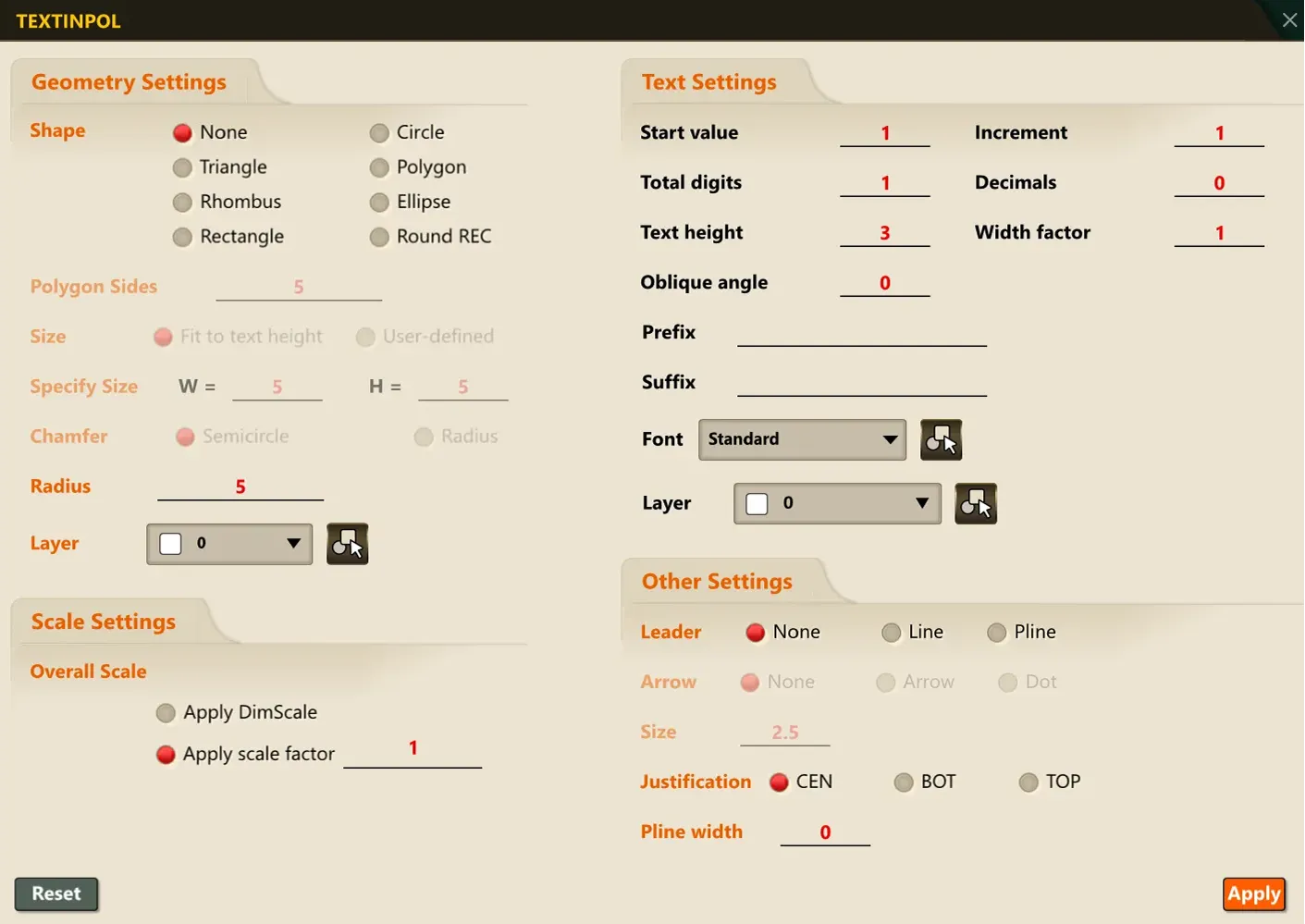Edit the Text height field
1305x924 pixels.
point(885,234)
